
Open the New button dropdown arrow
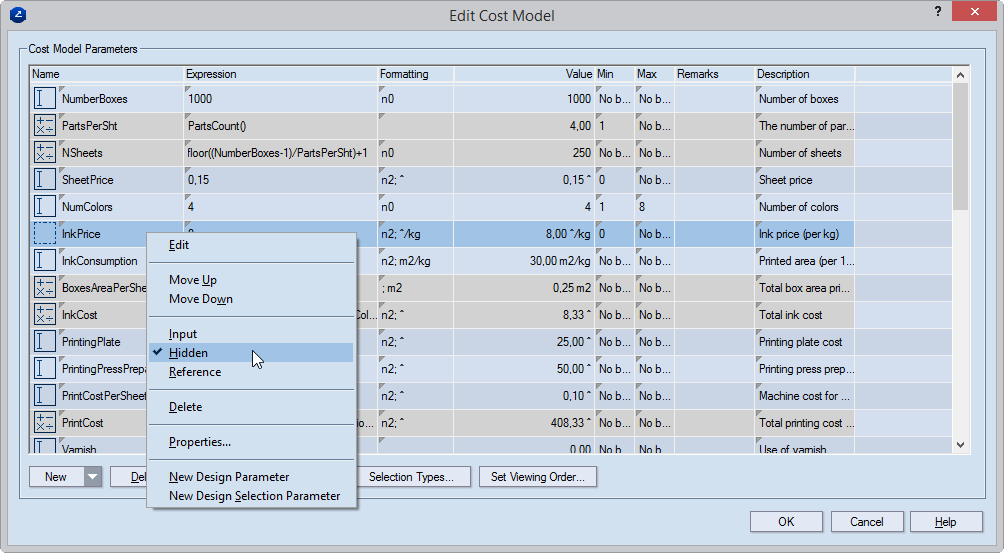click(93, 477)
